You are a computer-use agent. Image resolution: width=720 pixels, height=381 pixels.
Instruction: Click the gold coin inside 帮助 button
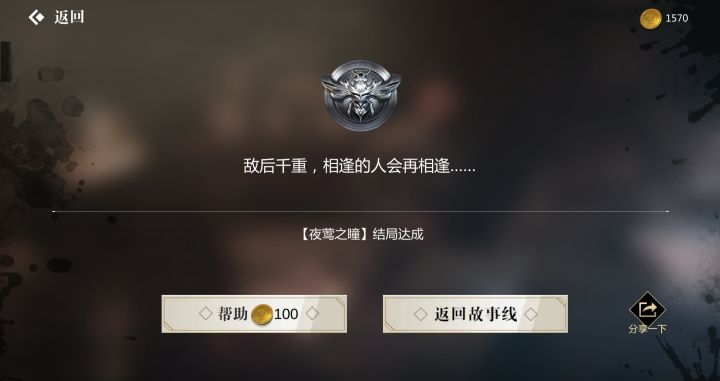tap(262, 314)
